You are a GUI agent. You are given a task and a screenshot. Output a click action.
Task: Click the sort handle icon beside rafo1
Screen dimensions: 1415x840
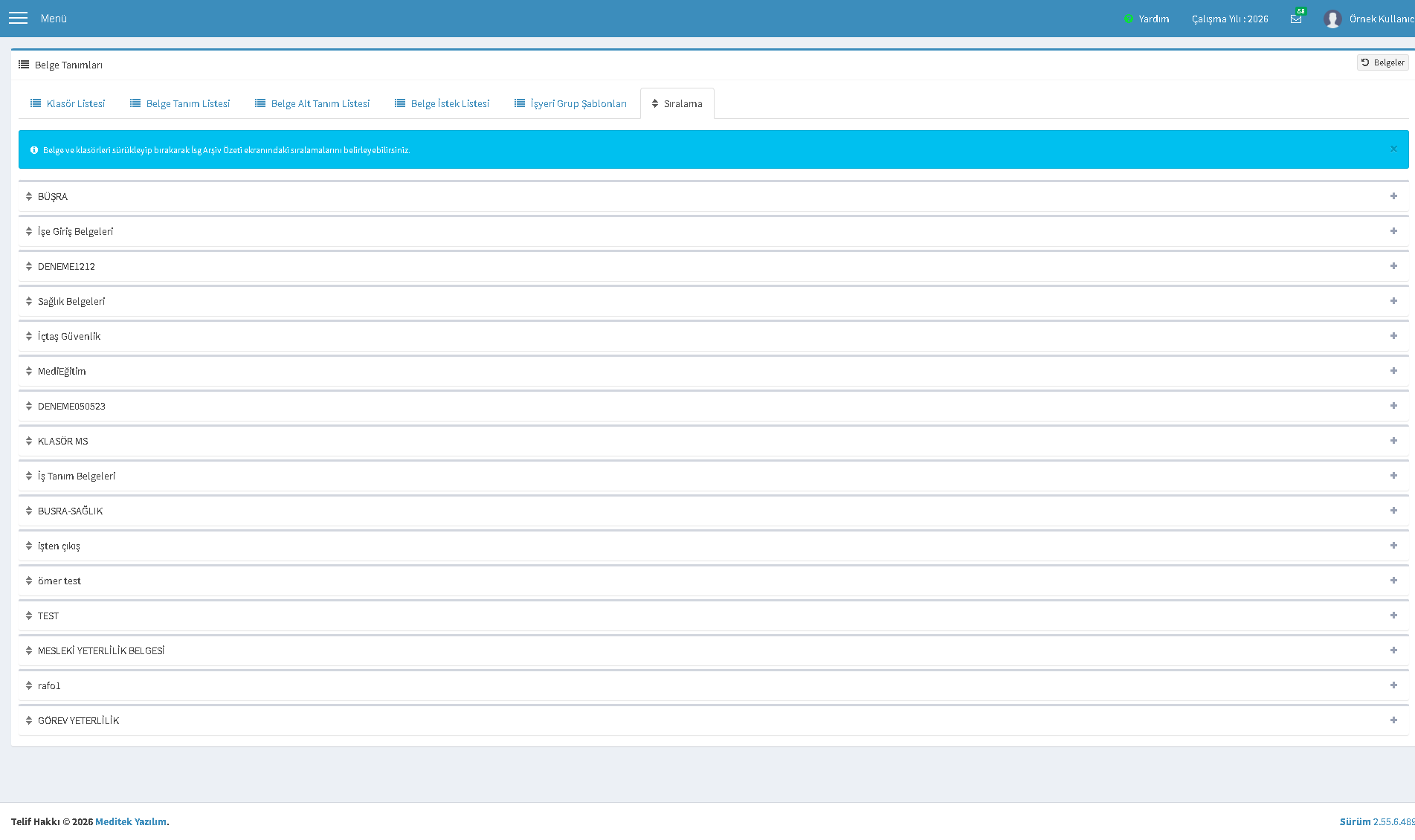29,685
